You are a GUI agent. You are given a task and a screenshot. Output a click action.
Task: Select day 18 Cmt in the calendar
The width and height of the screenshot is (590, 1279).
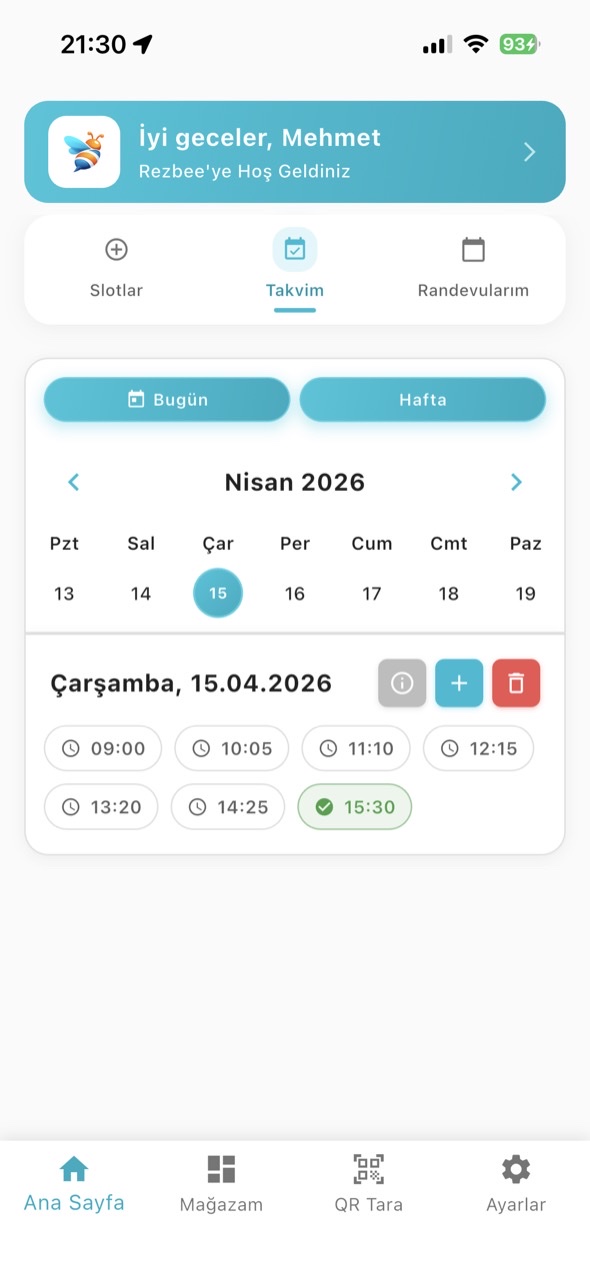(448, 592)
